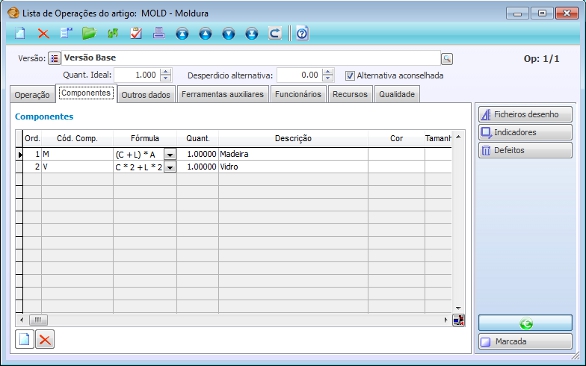Click the grid settings icon at table corner
Screen dimensions: 586x366
459,320
